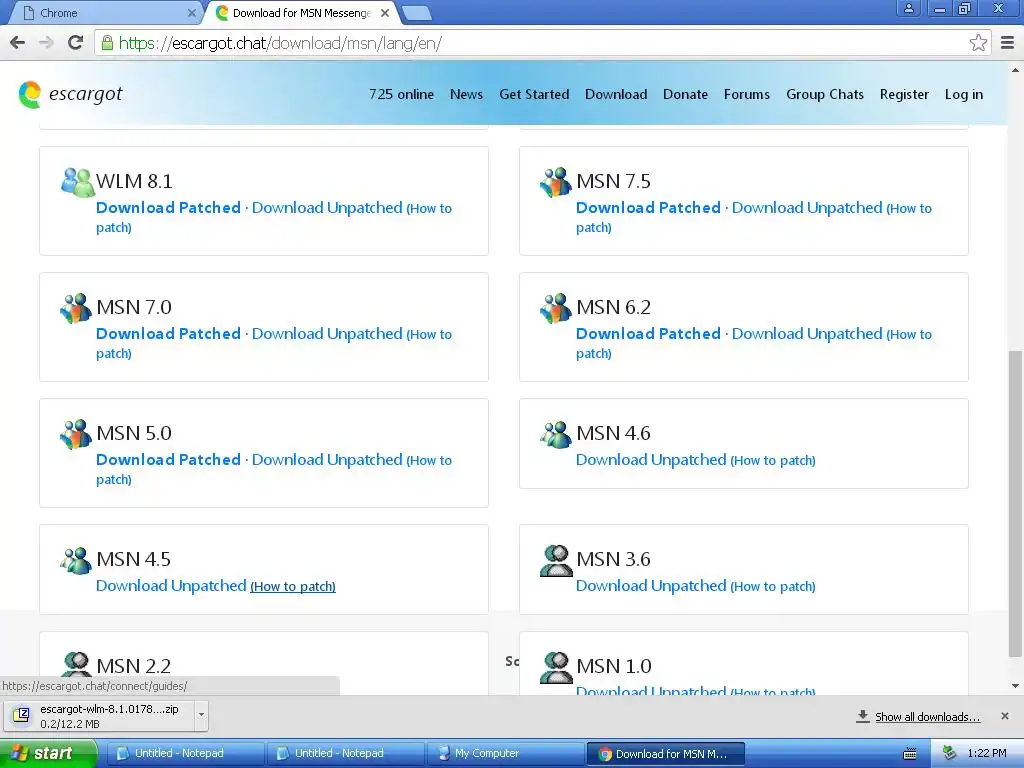Click the MSN 4.5 messenger icon
Viewport: 1024px width, 768px height.
(x=76, y=560)
